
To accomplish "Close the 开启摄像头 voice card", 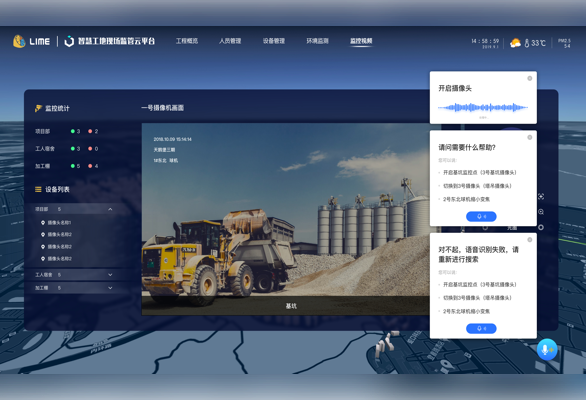I will coord(530,78).
